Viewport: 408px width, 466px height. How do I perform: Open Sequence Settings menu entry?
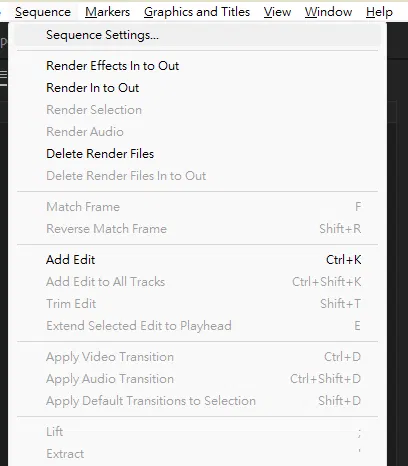[197, 35]
